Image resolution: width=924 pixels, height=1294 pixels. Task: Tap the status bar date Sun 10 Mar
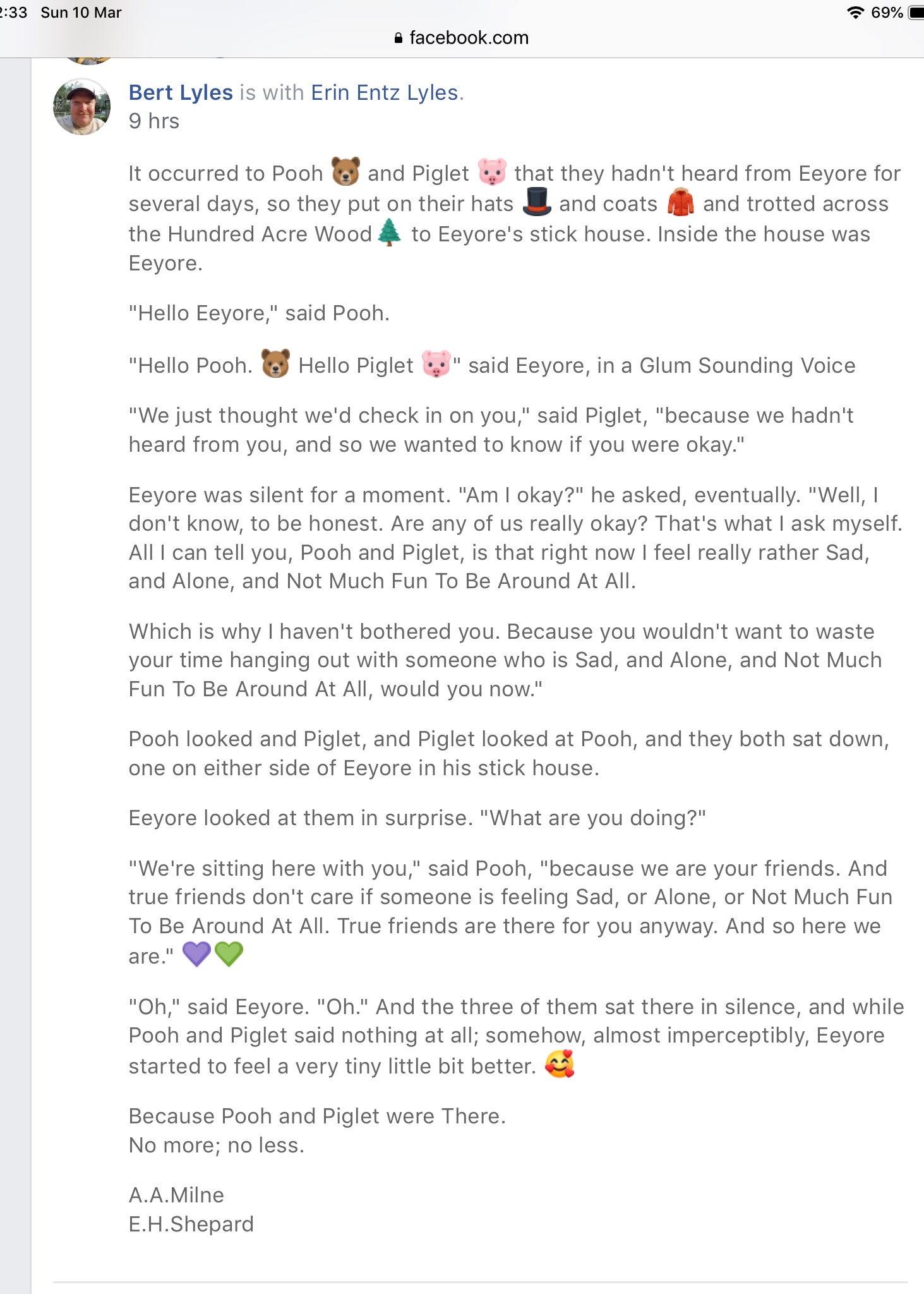[81, 13]
